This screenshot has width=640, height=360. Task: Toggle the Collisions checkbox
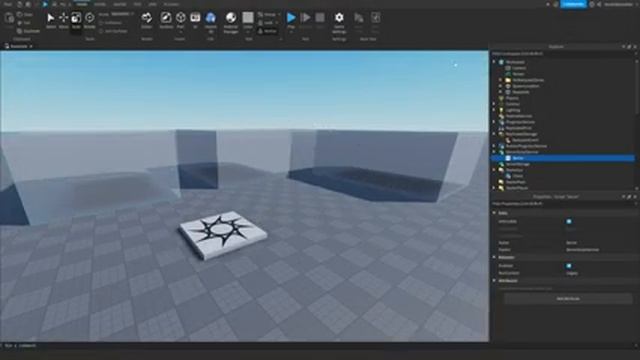click(101, 23)
